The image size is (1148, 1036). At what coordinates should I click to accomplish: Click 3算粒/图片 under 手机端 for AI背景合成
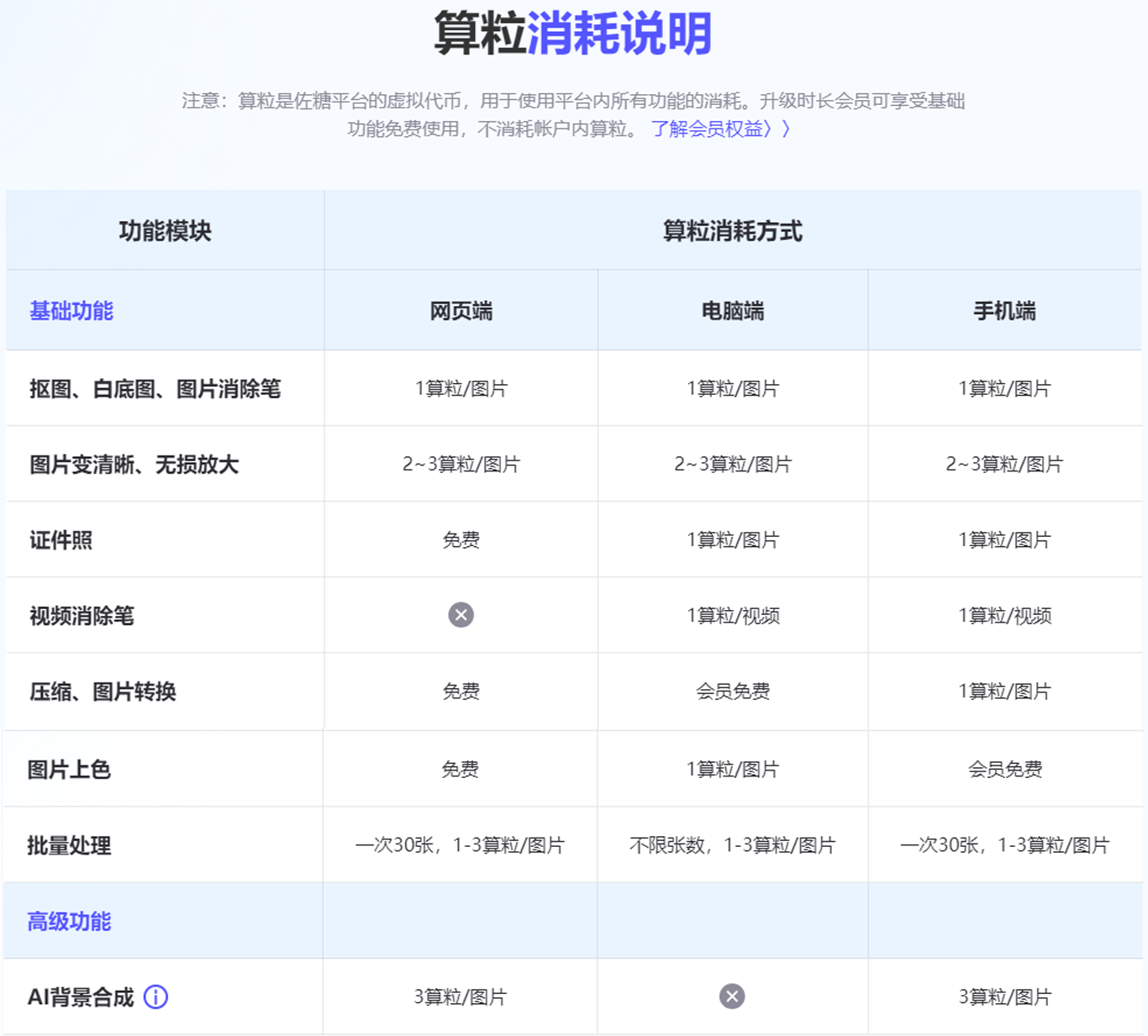1005,997
